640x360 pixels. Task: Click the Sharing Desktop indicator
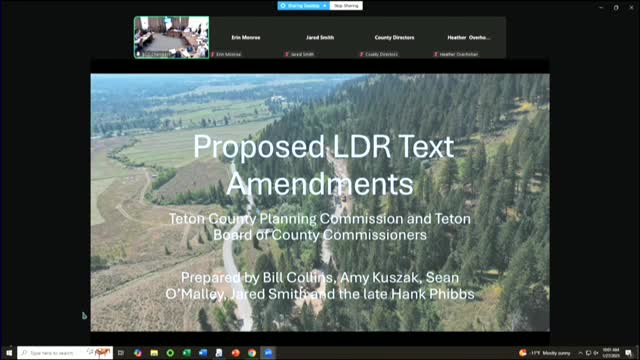point(303,6)
